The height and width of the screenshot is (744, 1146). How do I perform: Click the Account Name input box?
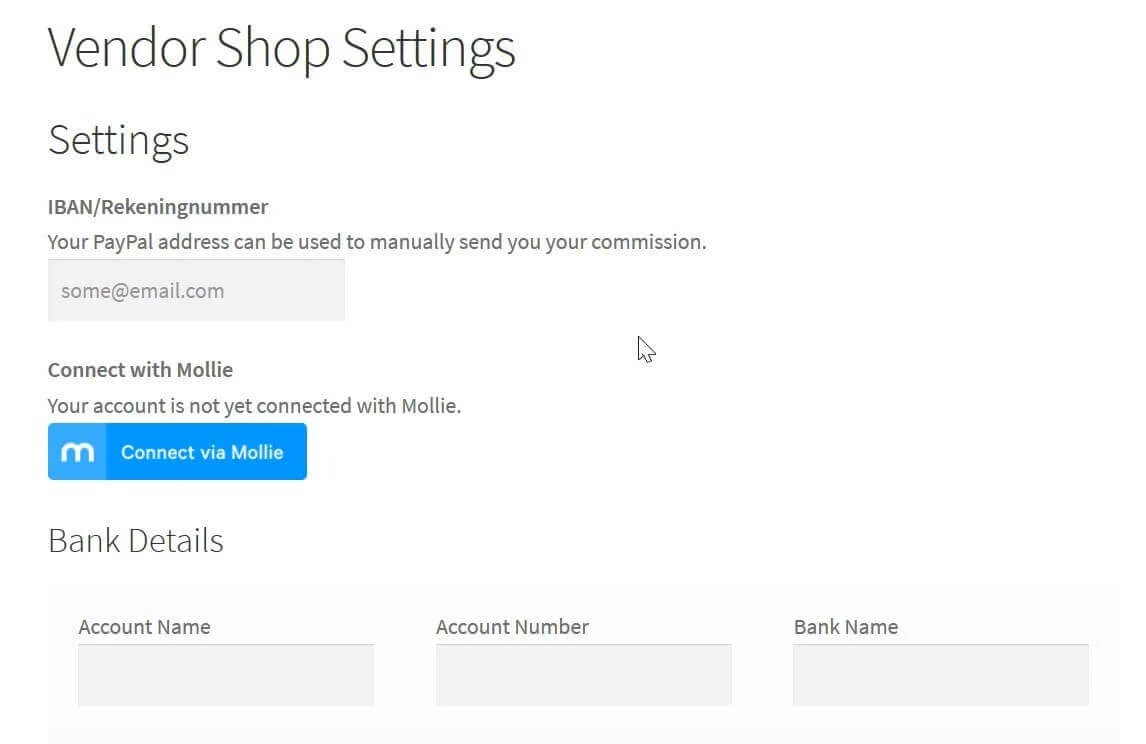coord(225,675)
